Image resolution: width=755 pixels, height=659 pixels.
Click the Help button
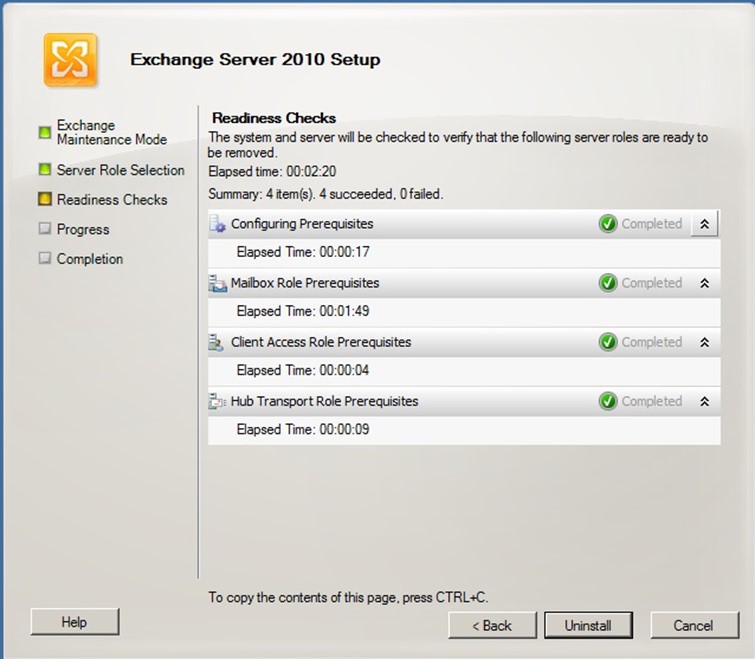(x=75, y=621)
